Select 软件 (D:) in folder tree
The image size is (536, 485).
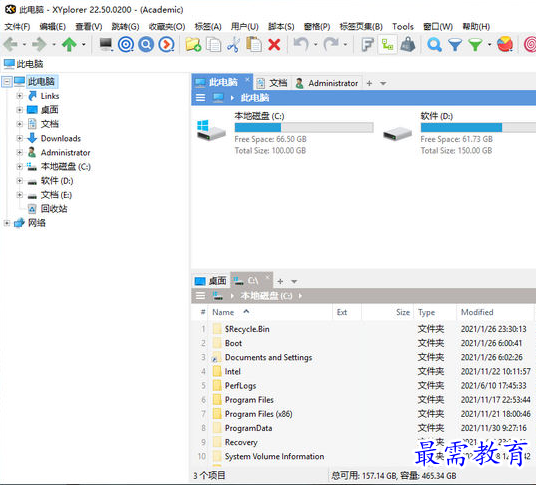tap(57, 181)
